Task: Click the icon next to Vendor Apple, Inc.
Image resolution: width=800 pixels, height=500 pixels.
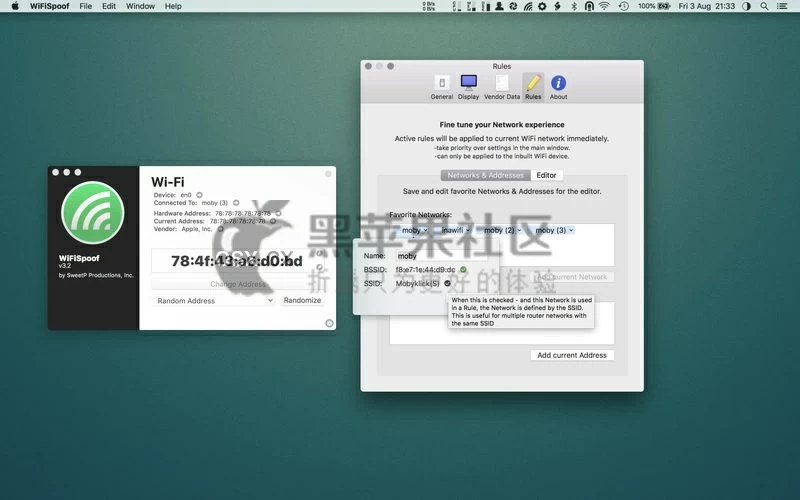Action: [220, 229]
